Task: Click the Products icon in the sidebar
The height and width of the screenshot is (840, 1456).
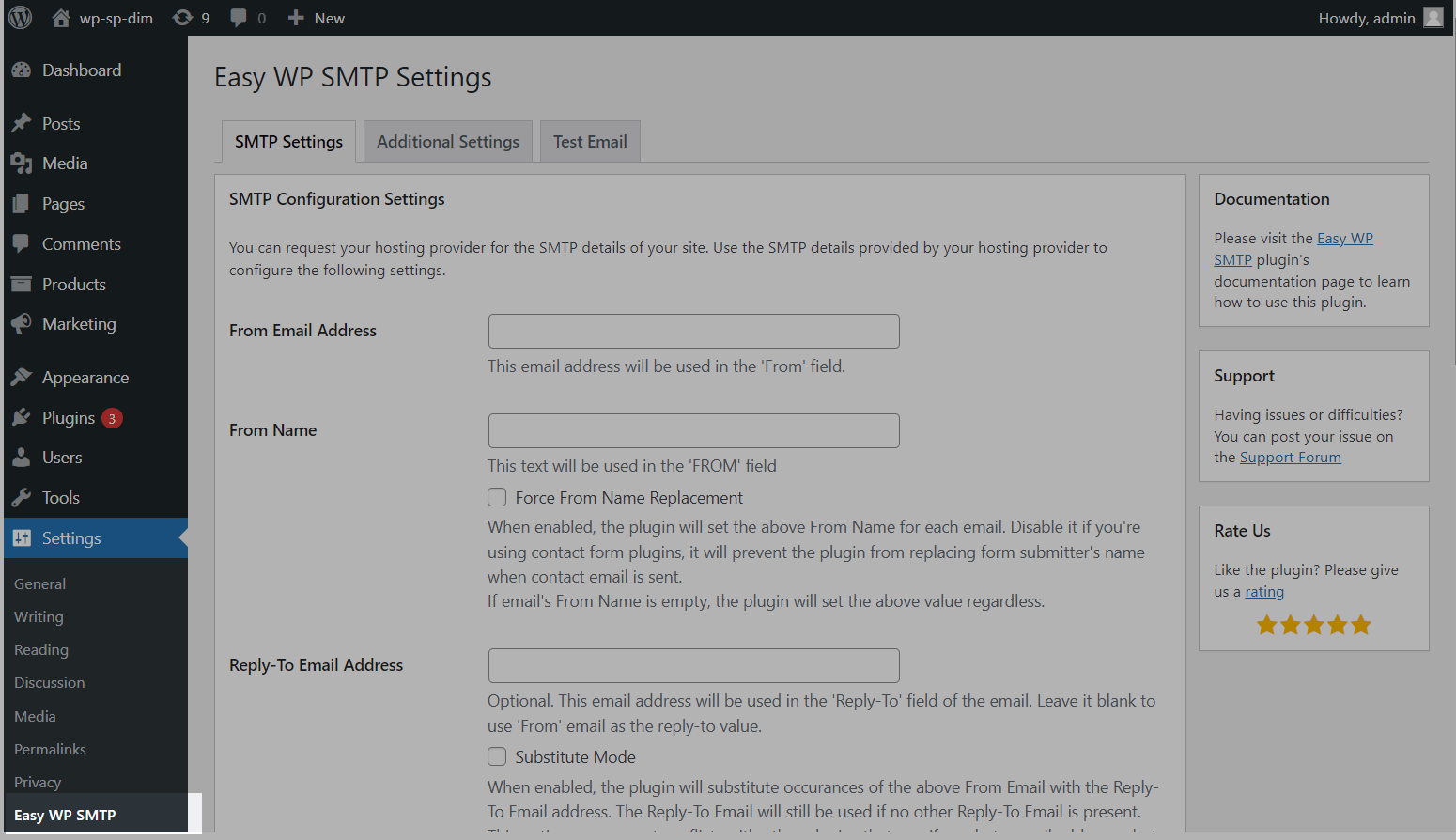Action: (22, 285)
